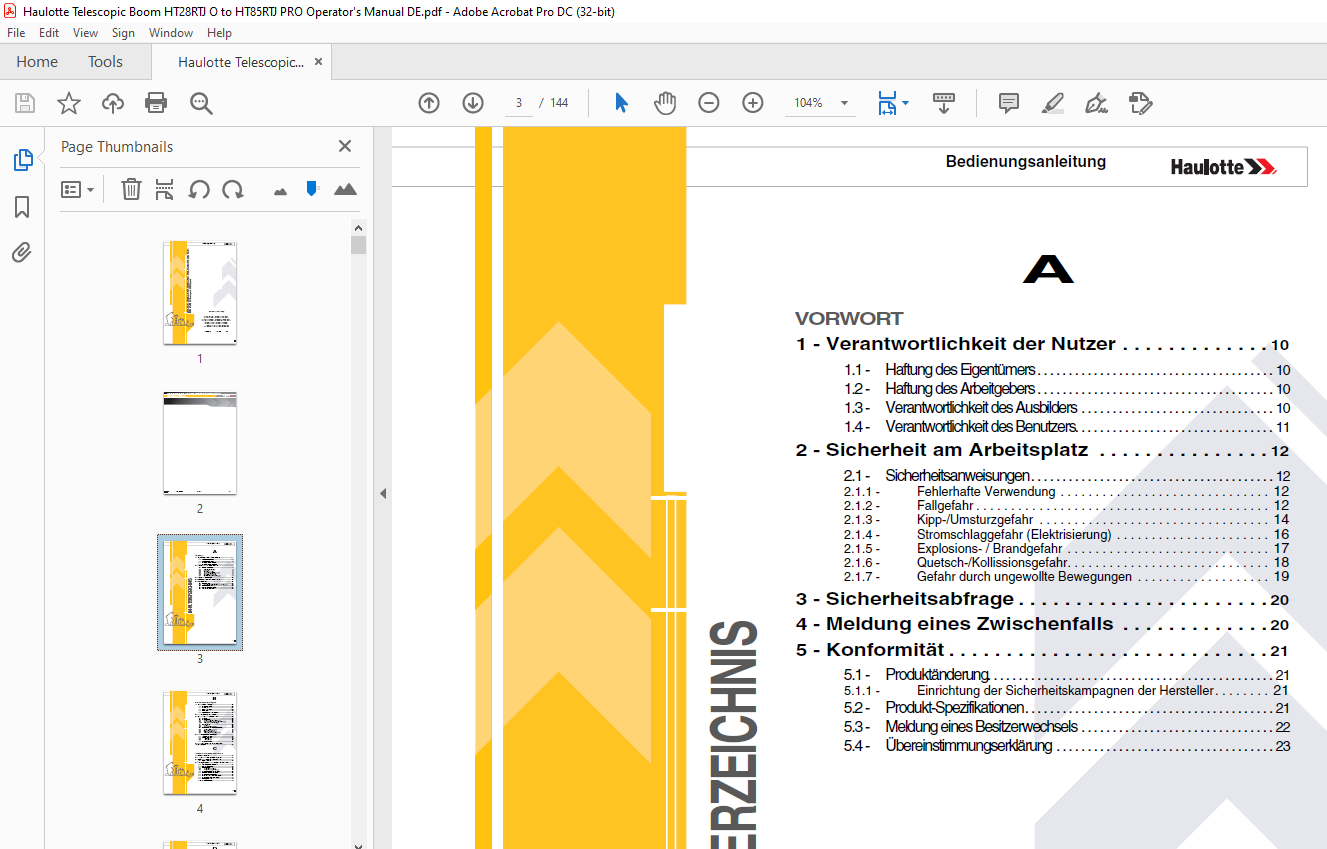
Task: Select the Highlight text pen tool
Action: pos(1052,103)
